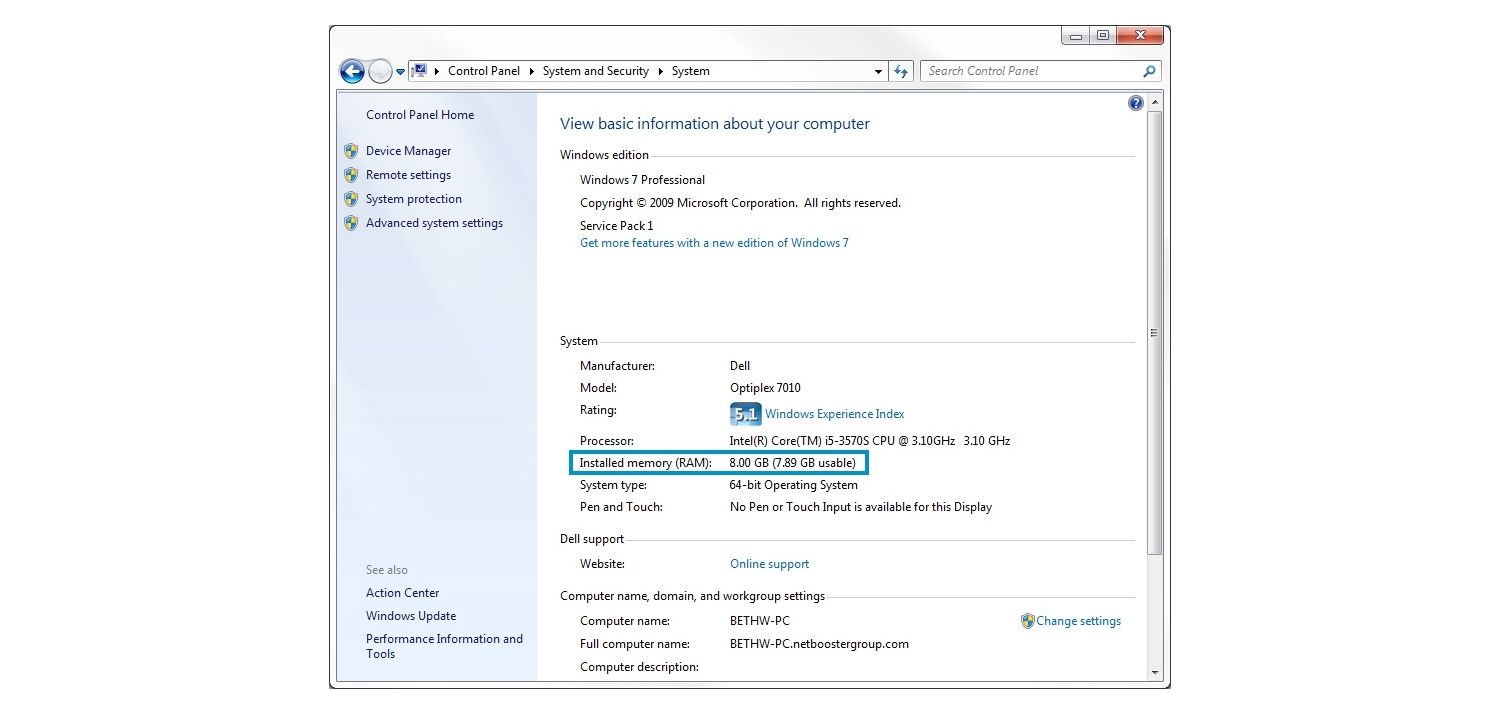Open help via the question mark icon
The height and width of the screenshot is (714, 1500).
[1135, 103]
